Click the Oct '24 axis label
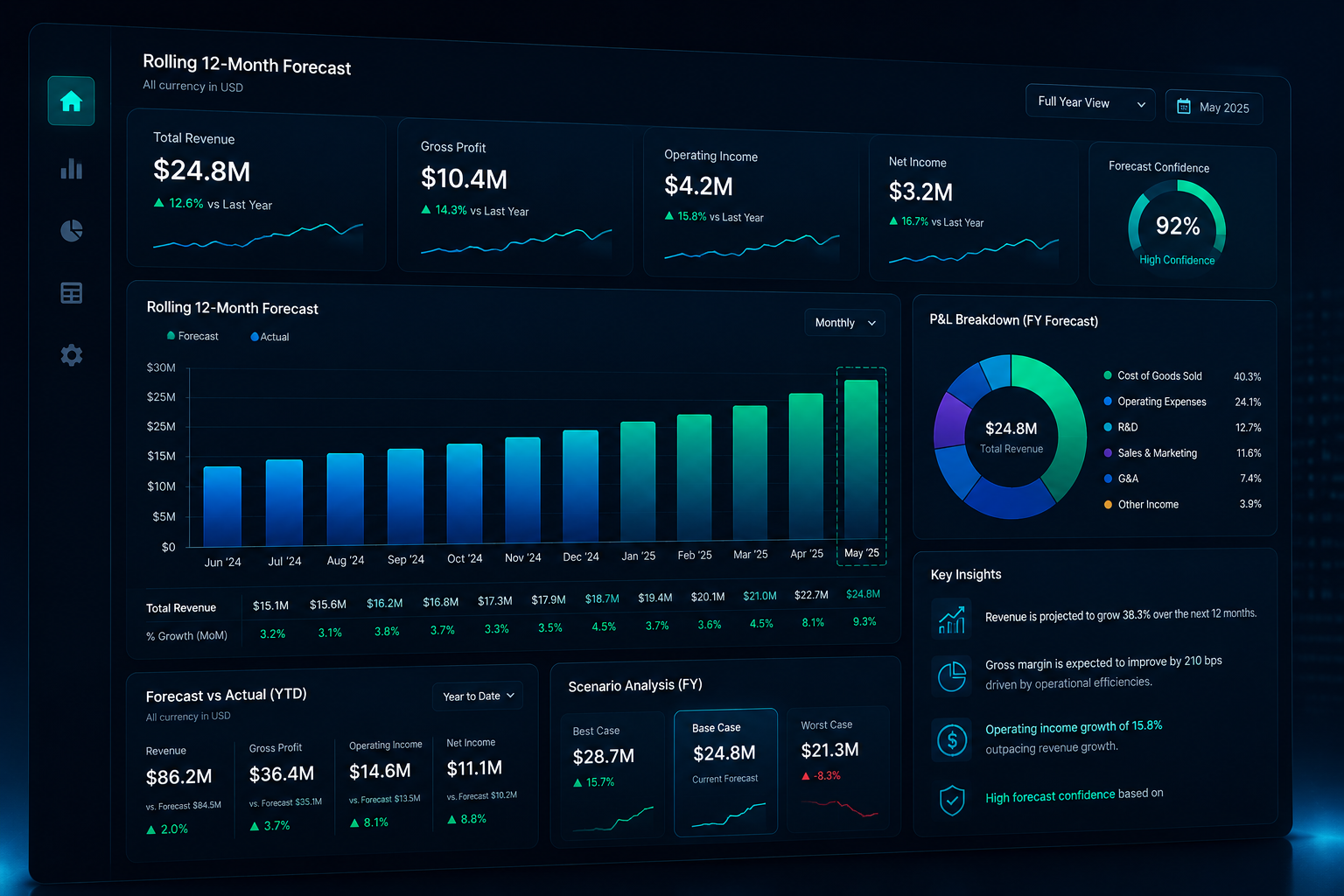 click(x=465, y=558)
